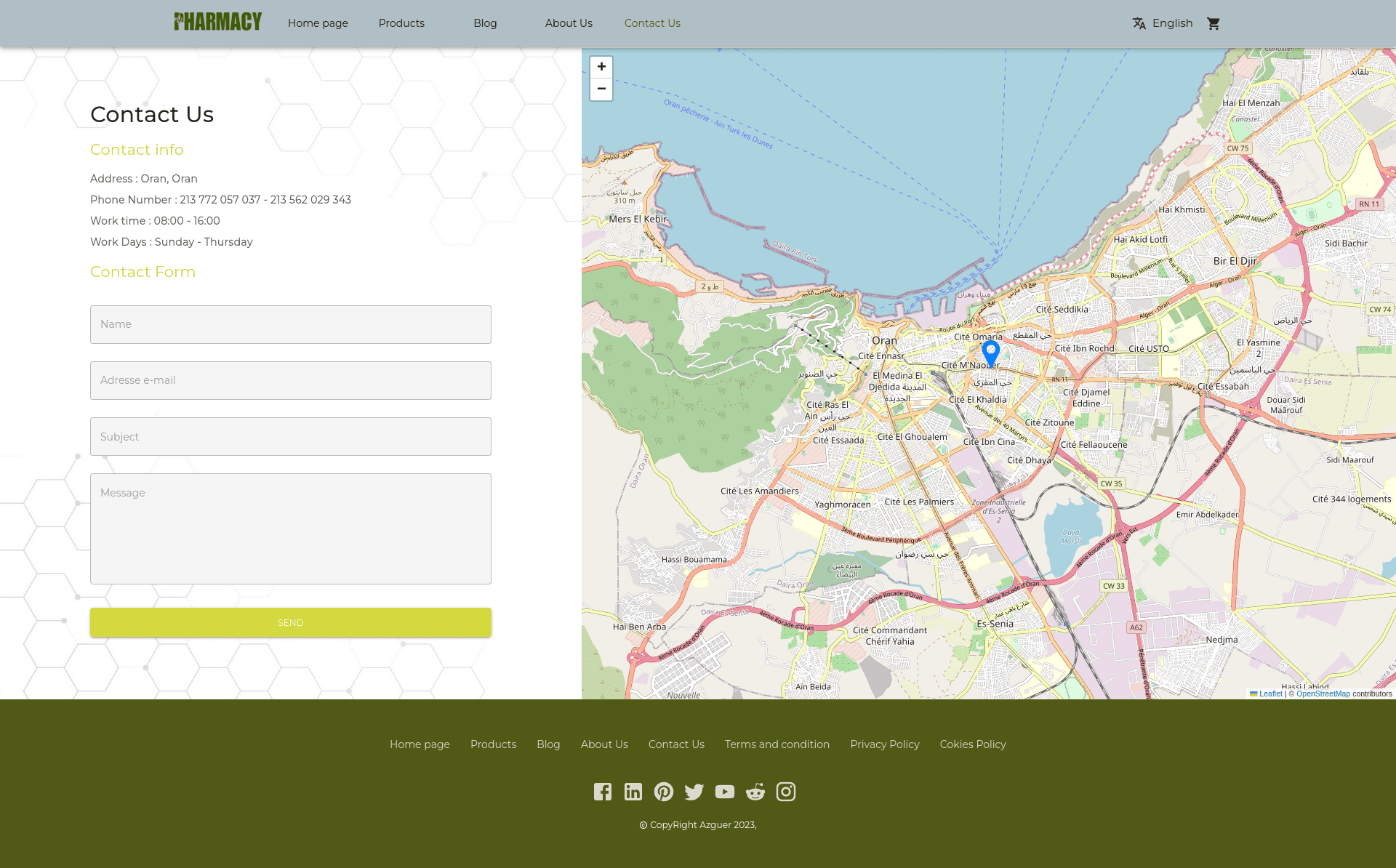This screenshot has height=868, width=1396.
Task: Open the Reddit social icon
Action: (755, 792)
